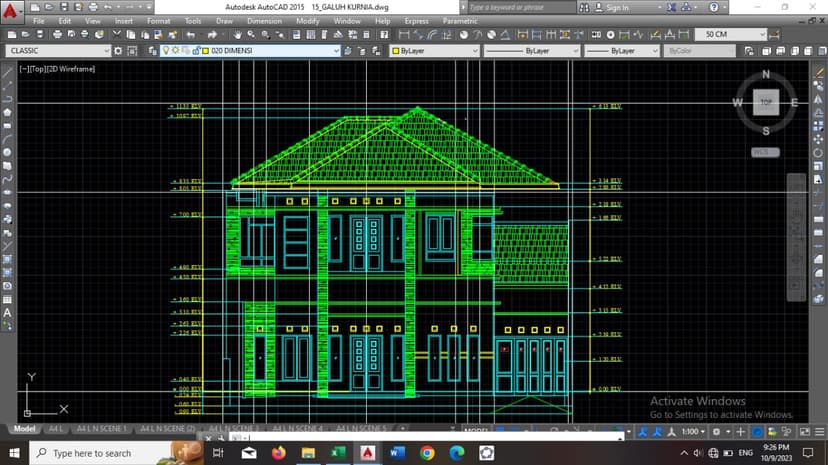This screenshot has width=828, height=465.
Task: Click the Undo arrow in standard toolbar
Action: 191,35
